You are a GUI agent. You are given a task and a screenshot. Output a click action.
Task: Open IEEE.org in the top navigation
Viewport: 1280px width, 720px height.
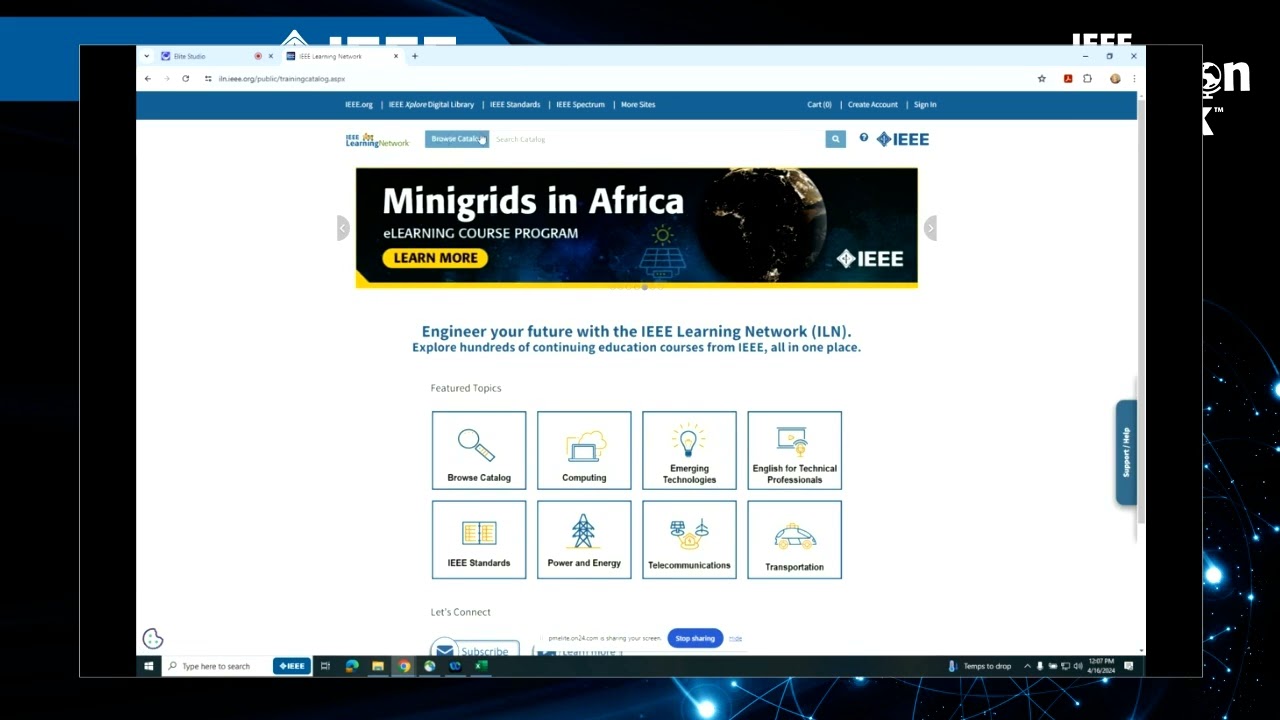coord(359,104)
